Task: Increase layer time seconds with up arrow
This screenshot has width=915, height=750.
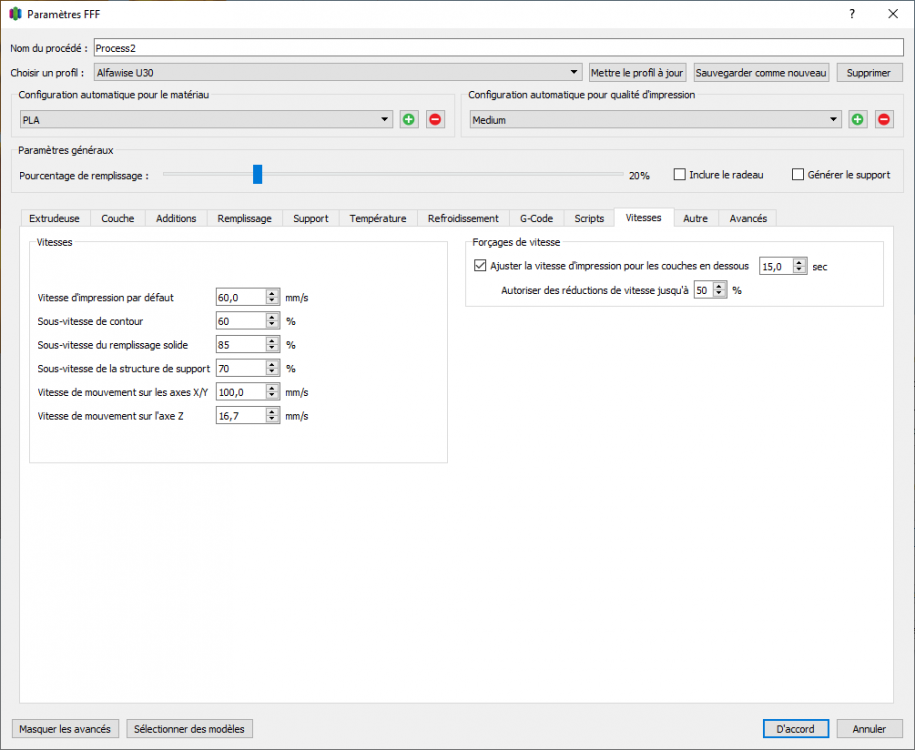Action: click(x=799, y=262)
